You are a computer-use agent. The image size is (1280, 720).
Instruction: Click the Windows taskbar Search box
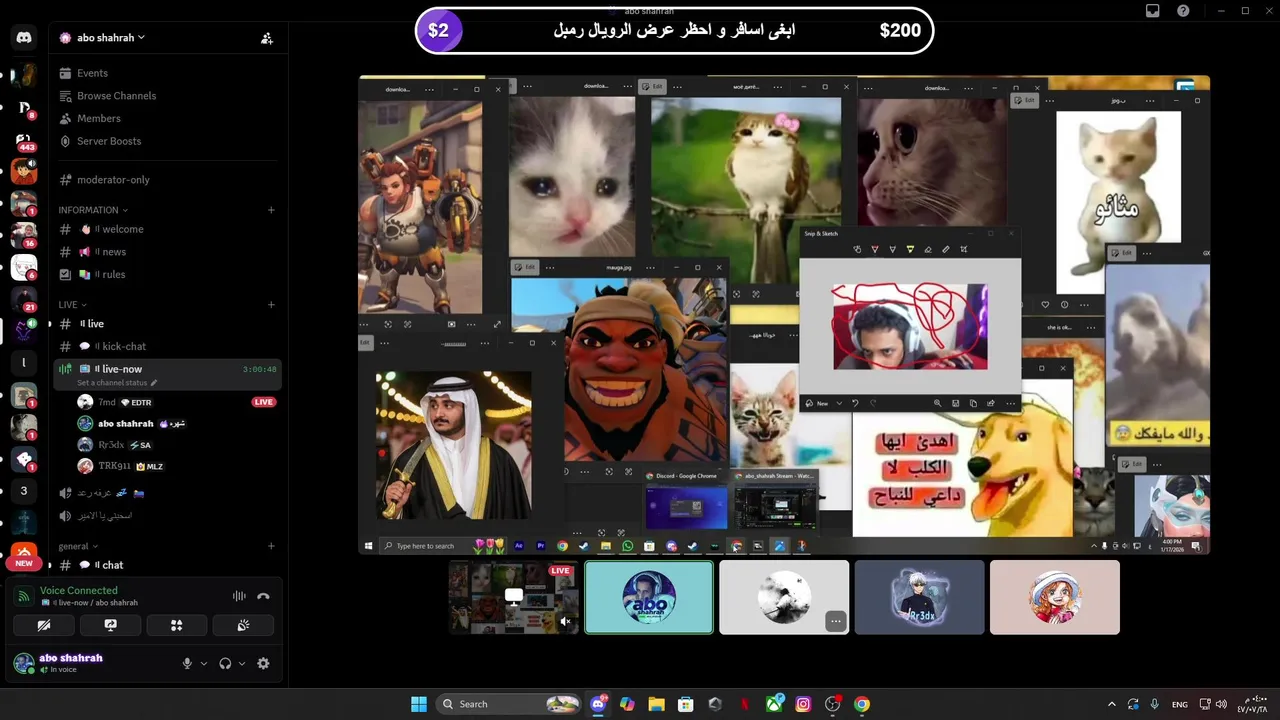pyautogui.click(x=510, y=704)
